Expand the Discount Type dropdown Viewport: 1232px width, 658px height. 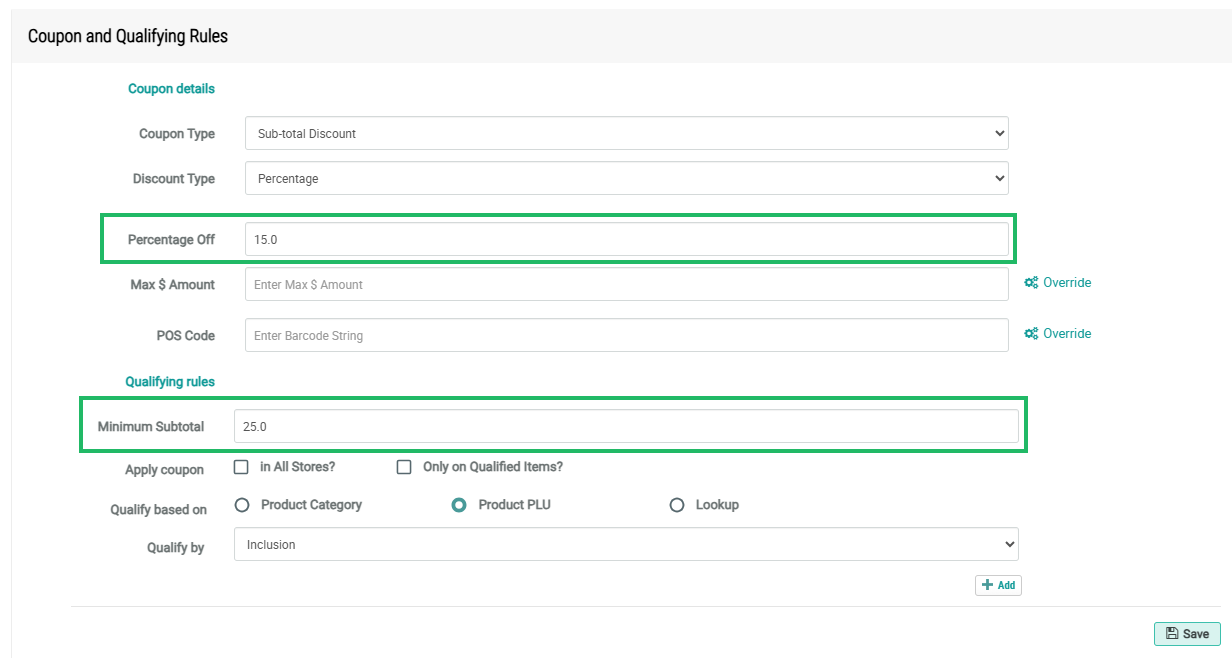pyautogui.click(x=626, y=179)
